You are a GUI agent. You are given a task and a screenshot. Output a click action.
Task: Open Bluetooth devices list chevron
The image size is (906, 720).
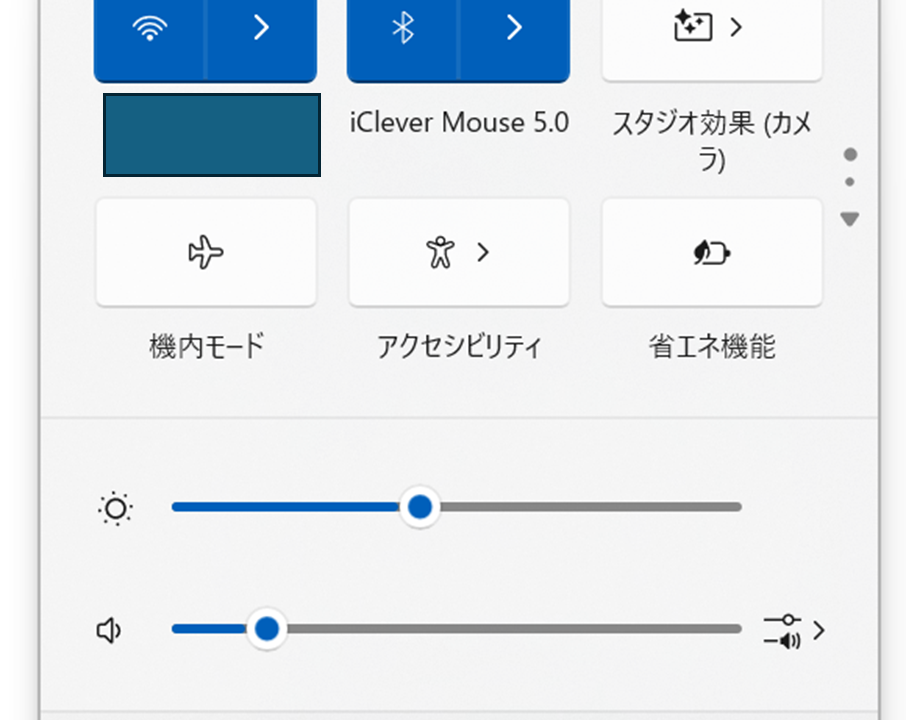pos(514,30)
